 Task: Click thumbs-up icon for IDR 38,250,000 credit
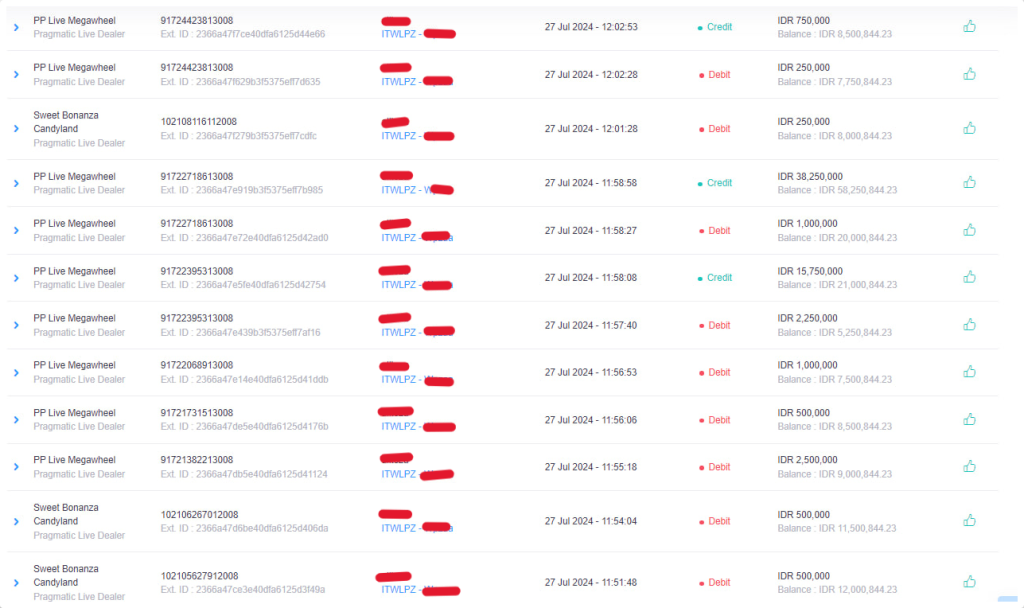click(x=969, y=182)
